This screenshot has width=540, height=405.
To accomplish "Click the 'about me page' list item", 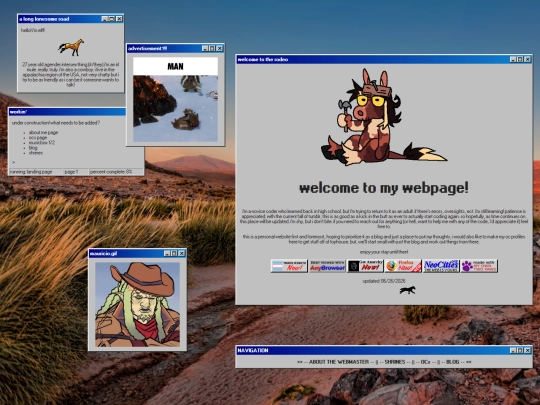I will pos(43,132).
